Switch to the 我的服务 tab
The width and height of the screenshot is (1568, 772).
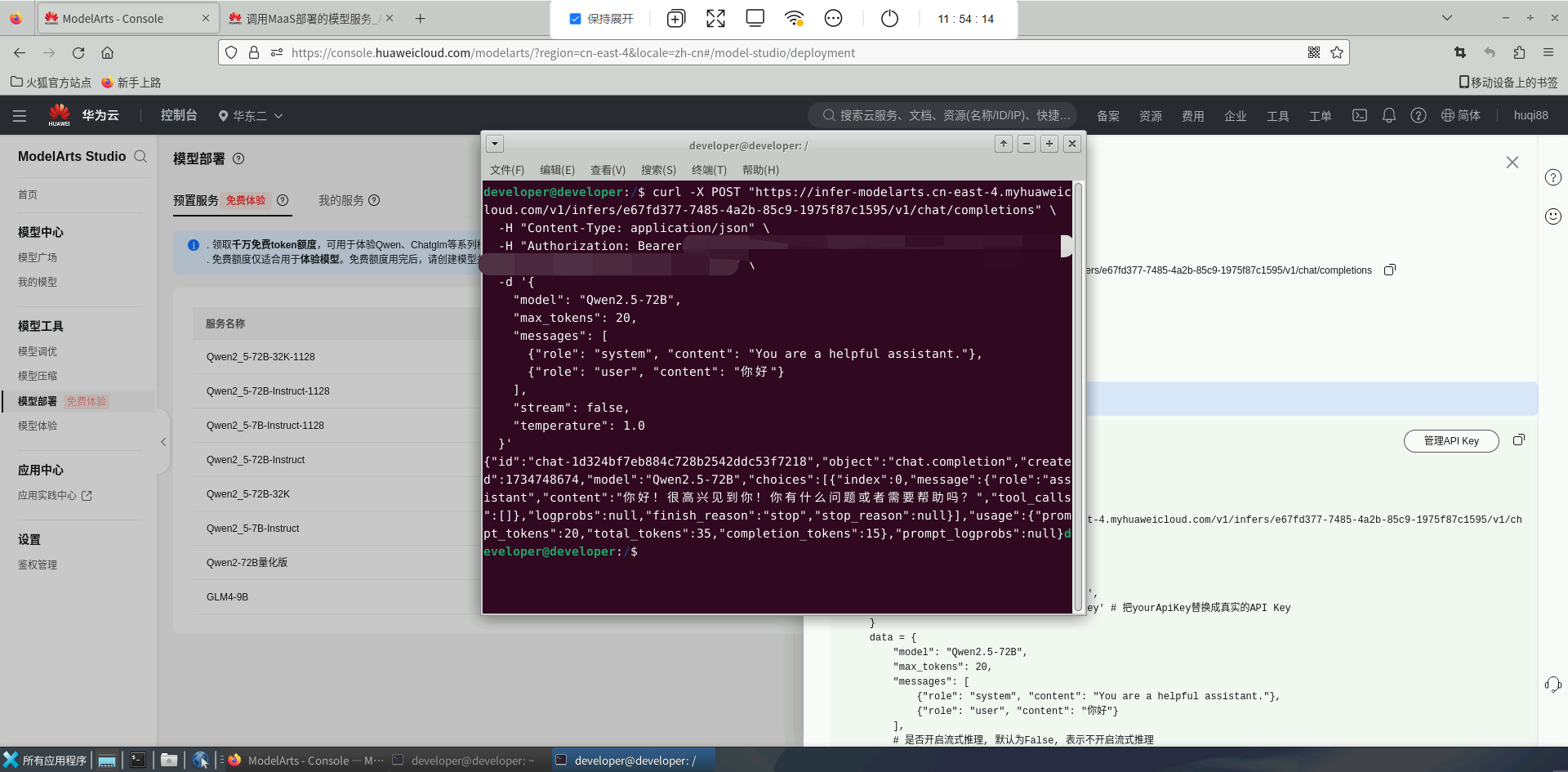click(x=341, y=200)
